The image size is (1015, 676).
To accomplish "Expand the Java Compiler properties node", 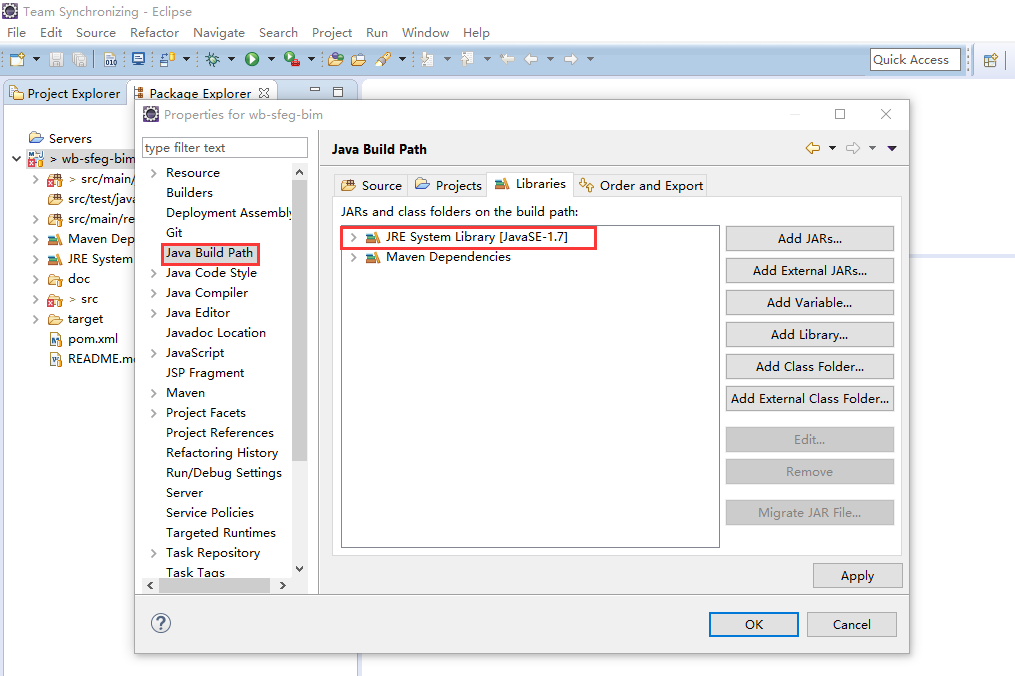I will 153,293.
